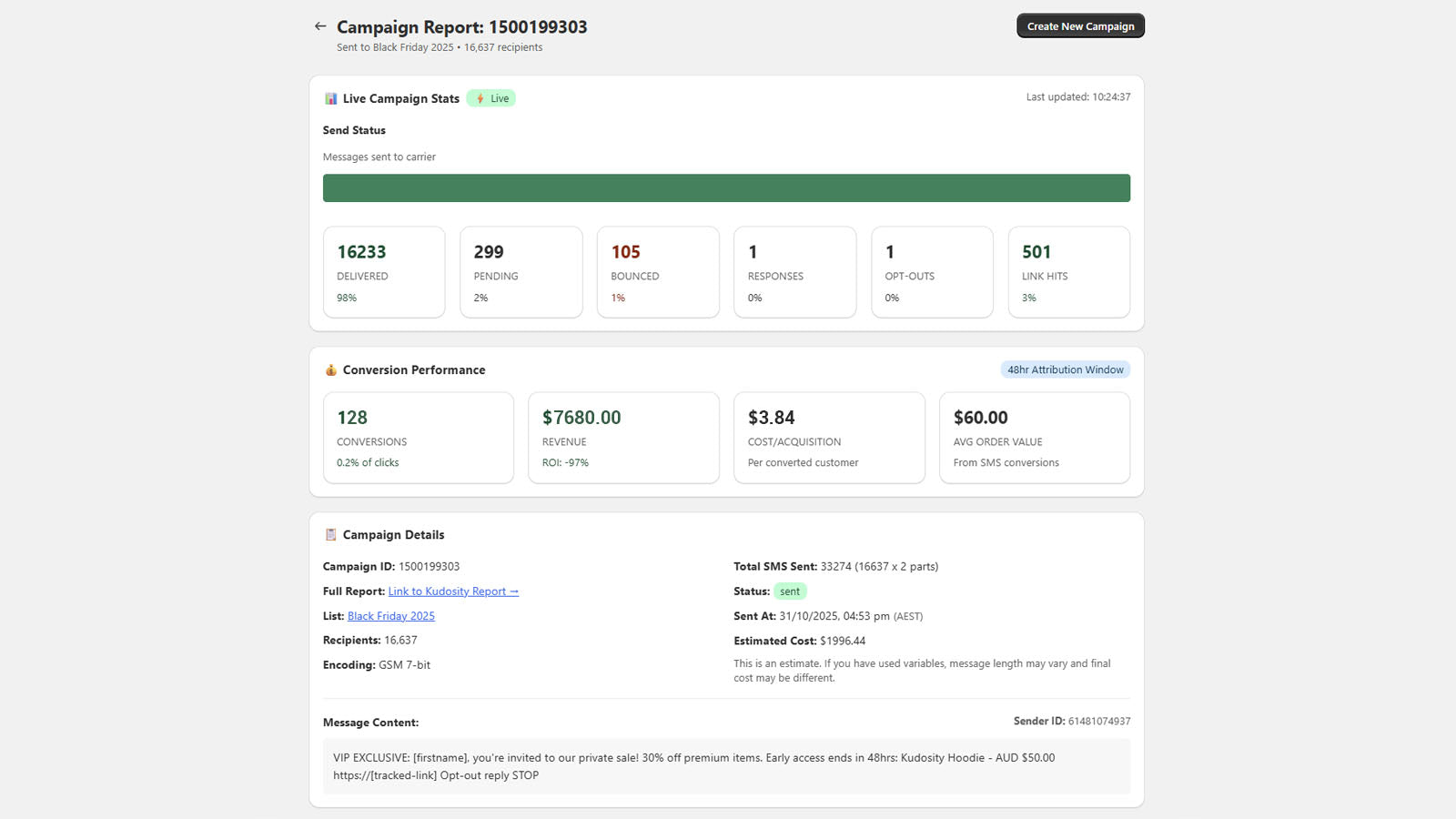The width and height of the screenshot is (1456, 819).
Task: Click the back arrow icon
Action: pos(319,26)
